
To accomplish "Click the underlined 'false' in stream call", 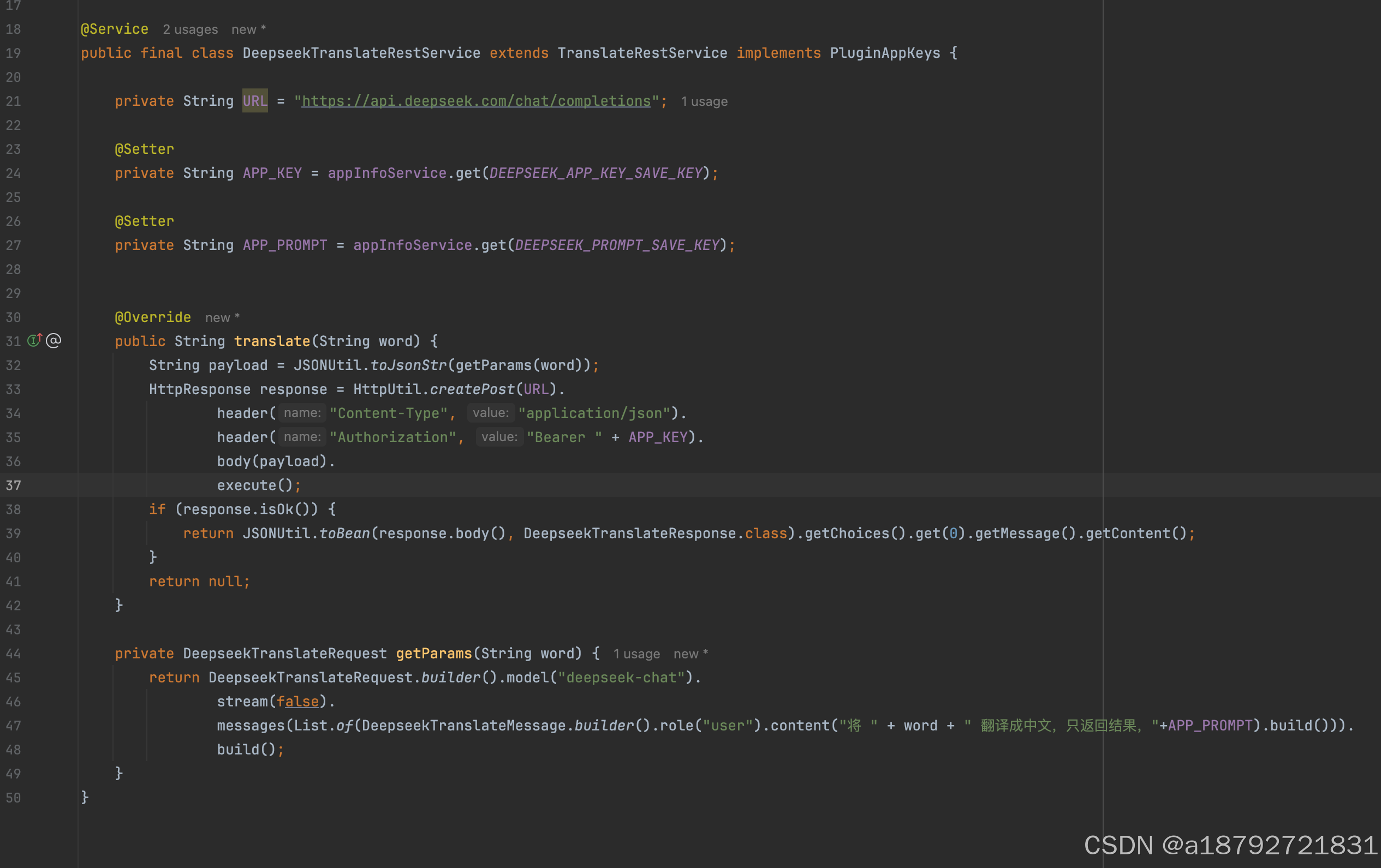I will tap(297, 701).
